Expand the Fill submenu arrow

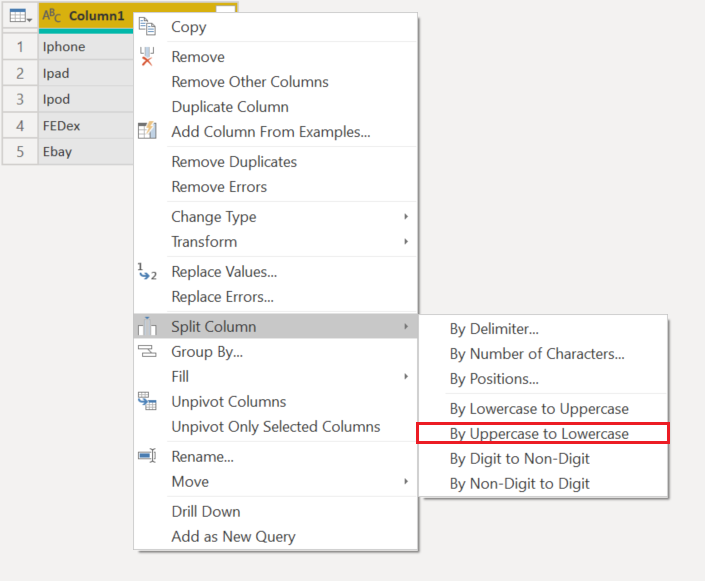pyautogui.click(x=406, y=376)
